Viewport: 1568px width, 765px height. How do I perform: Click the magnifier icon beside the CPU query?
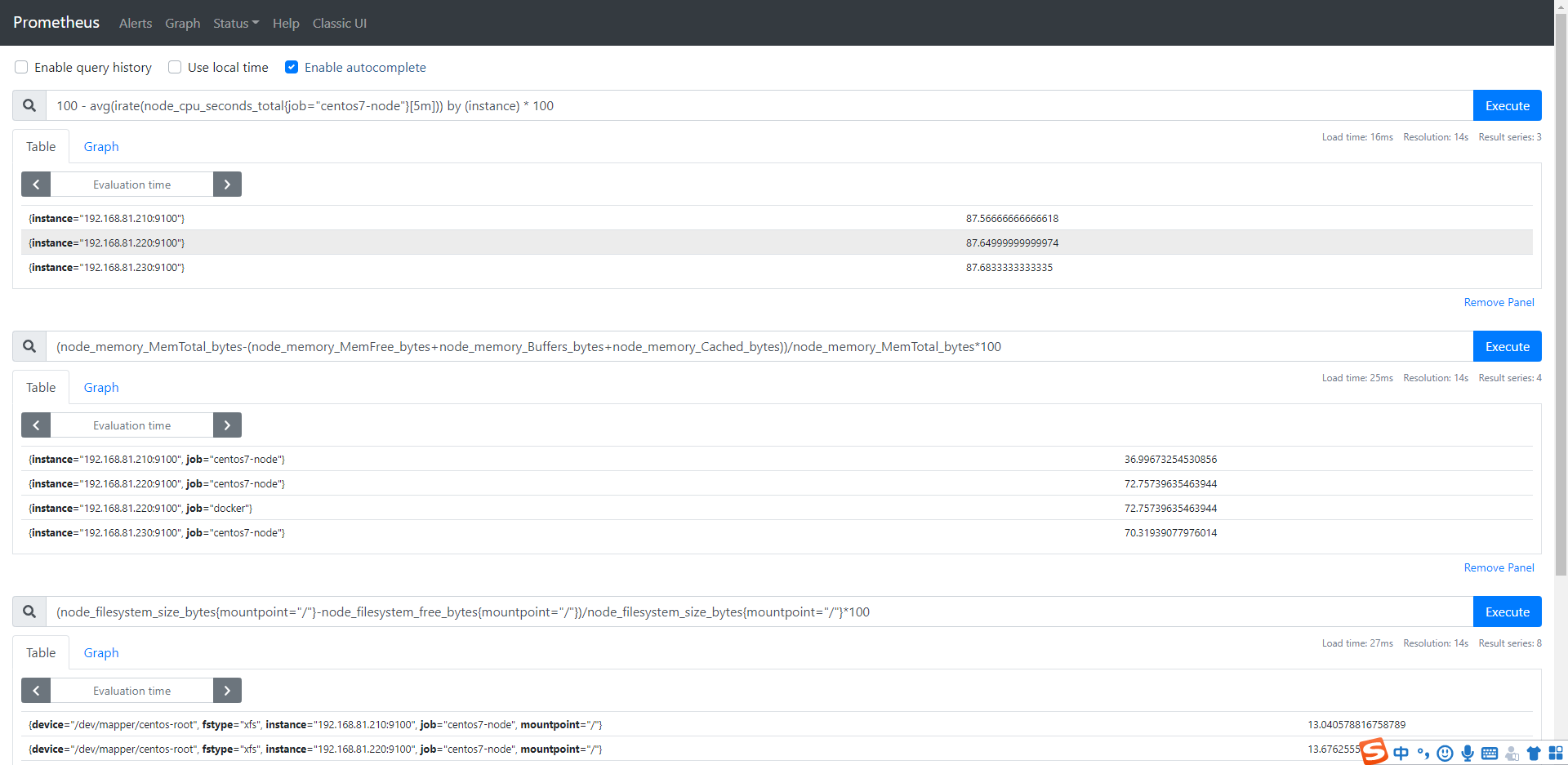point(29,105)
